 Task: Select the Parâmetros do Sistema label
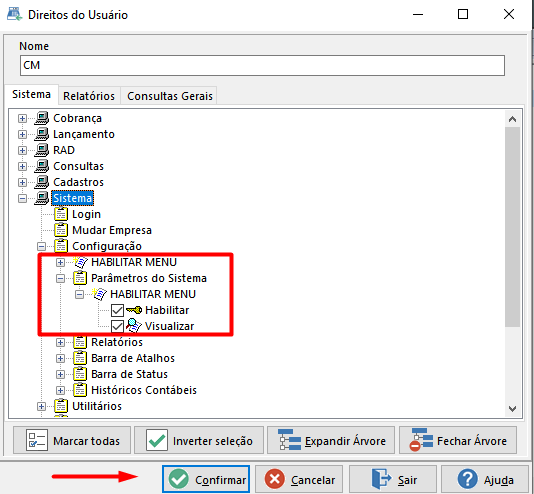[x=149, y=278]
